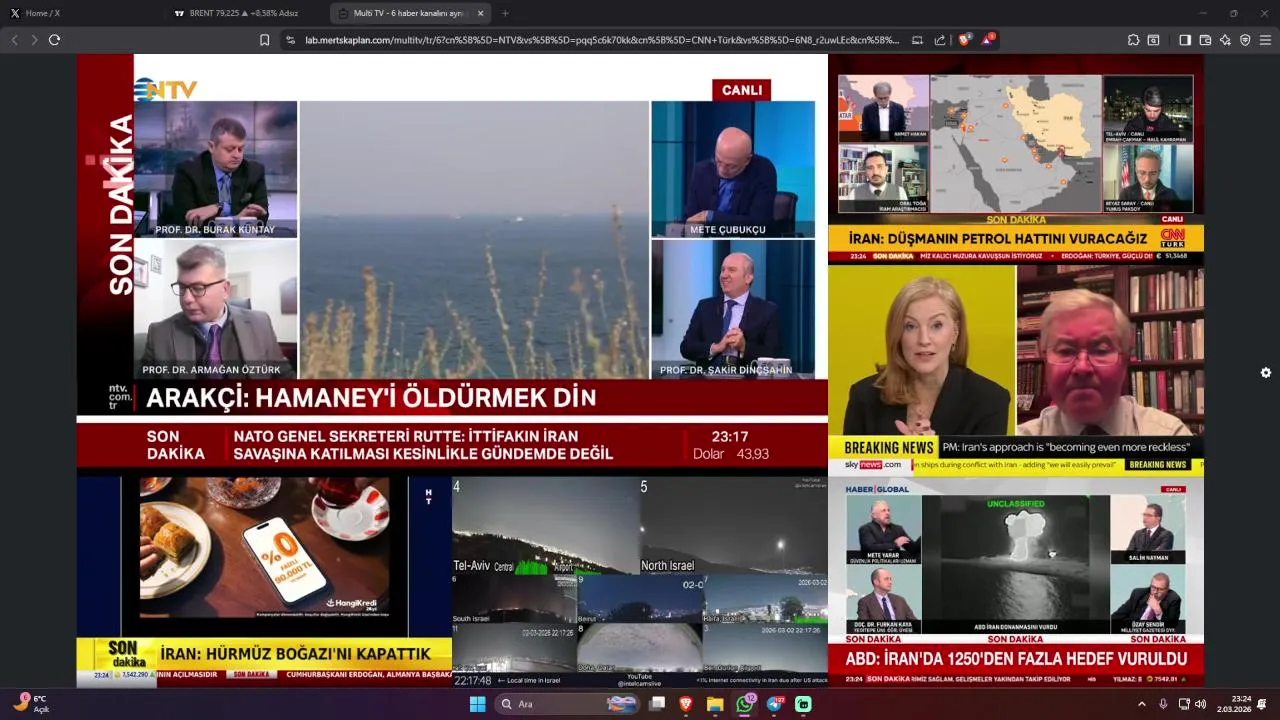Open Task View on the taskbar
This screenshot has width=1280, height=720.
[657, 704]
